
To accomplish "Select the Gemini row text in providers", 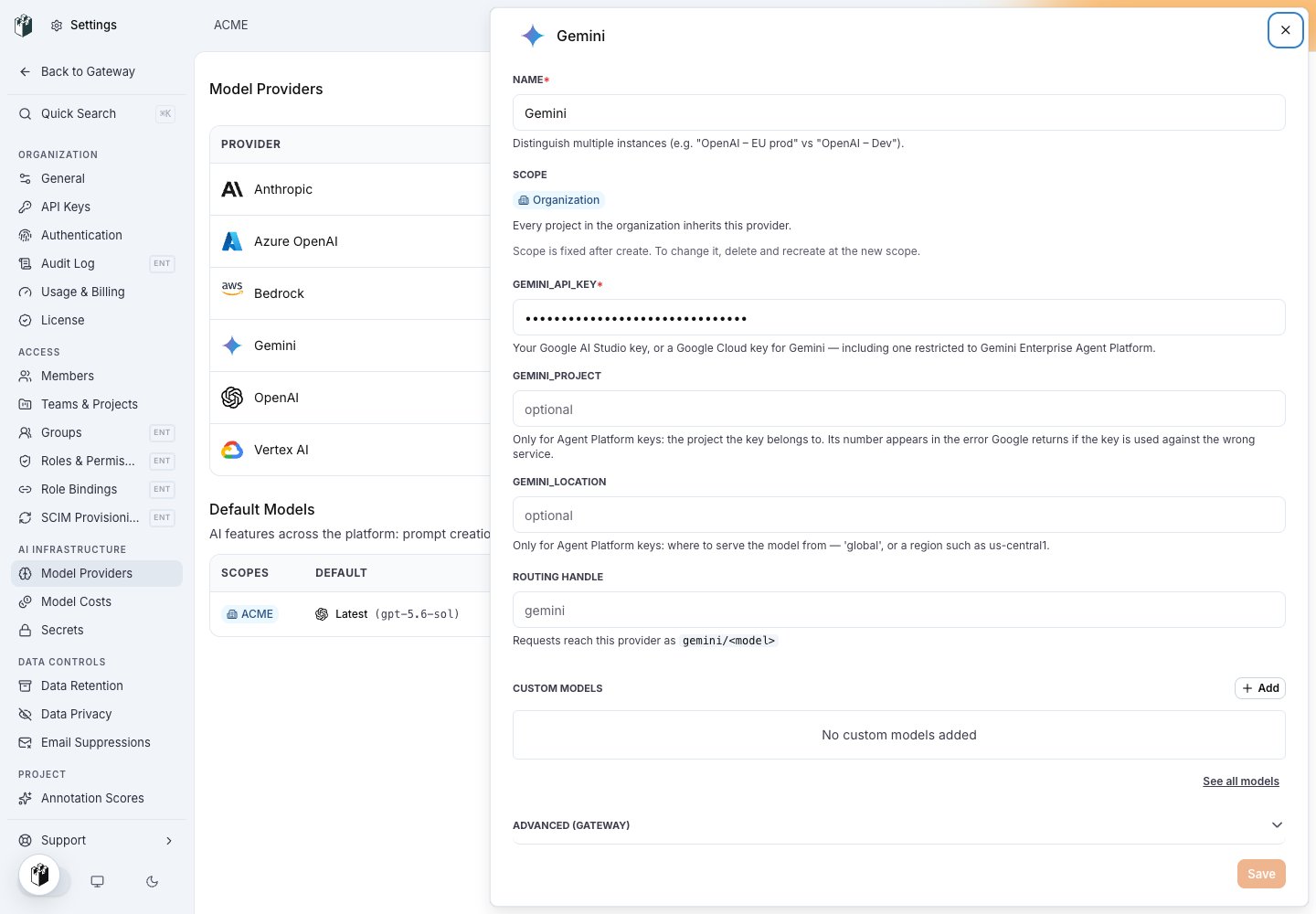I will (275, 345).
